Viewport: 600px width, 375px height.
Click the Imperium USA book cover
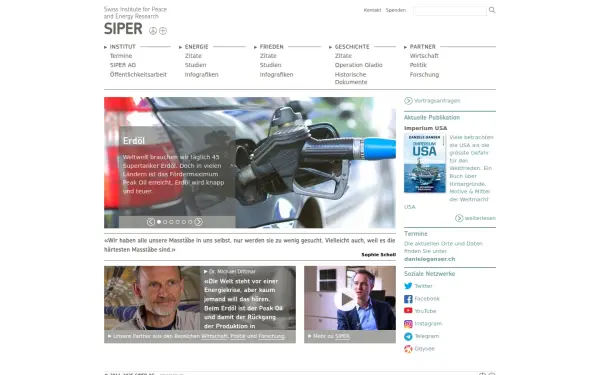(425, 163)
